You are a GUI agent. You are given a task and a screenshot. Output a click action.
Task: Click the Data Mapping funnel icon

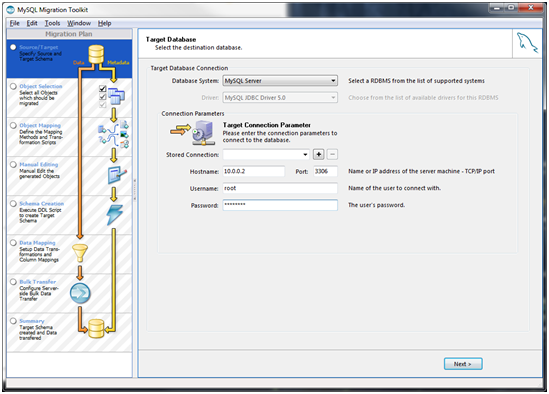tap(80, 253)
